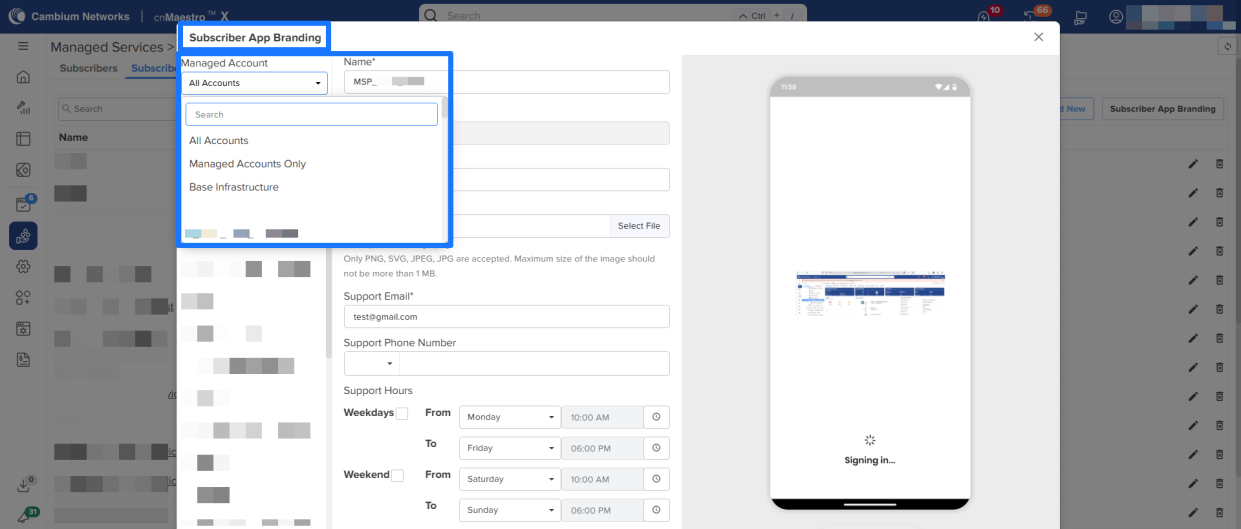Screen dimensions: 1241x529
Task: Open the Saturday weekend-from dropdown
Action: click(x=509, y=479)
